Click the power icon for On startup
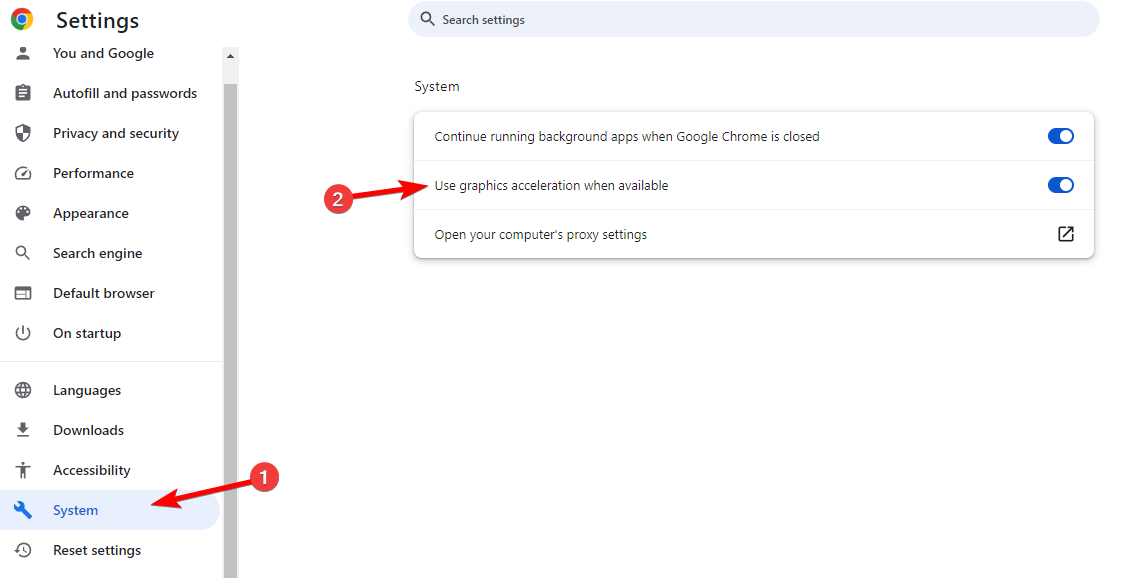The width and height of the screenshot is (1139, 578). point(23,333)
